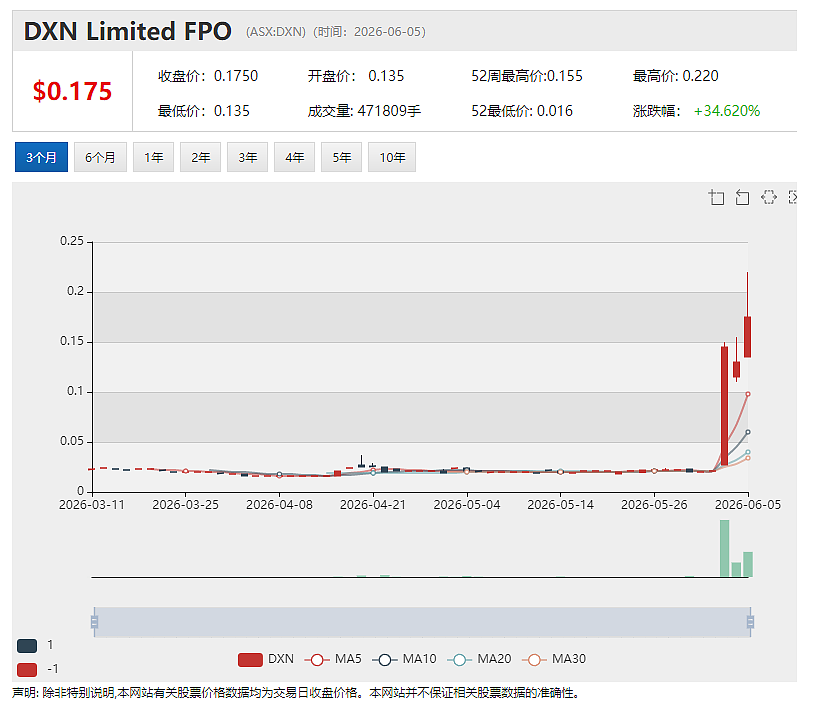Click the 最低价 0.135 text
Image resolution: width=815 pixels, height=711 pixels.
(x=204, y=111)
